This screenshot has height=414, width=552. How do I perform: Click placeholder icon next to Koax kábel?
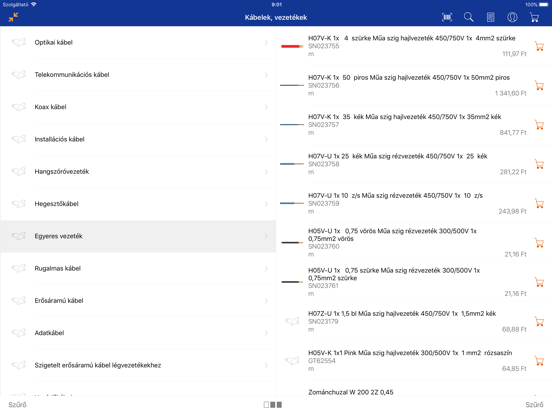point(19,107)
